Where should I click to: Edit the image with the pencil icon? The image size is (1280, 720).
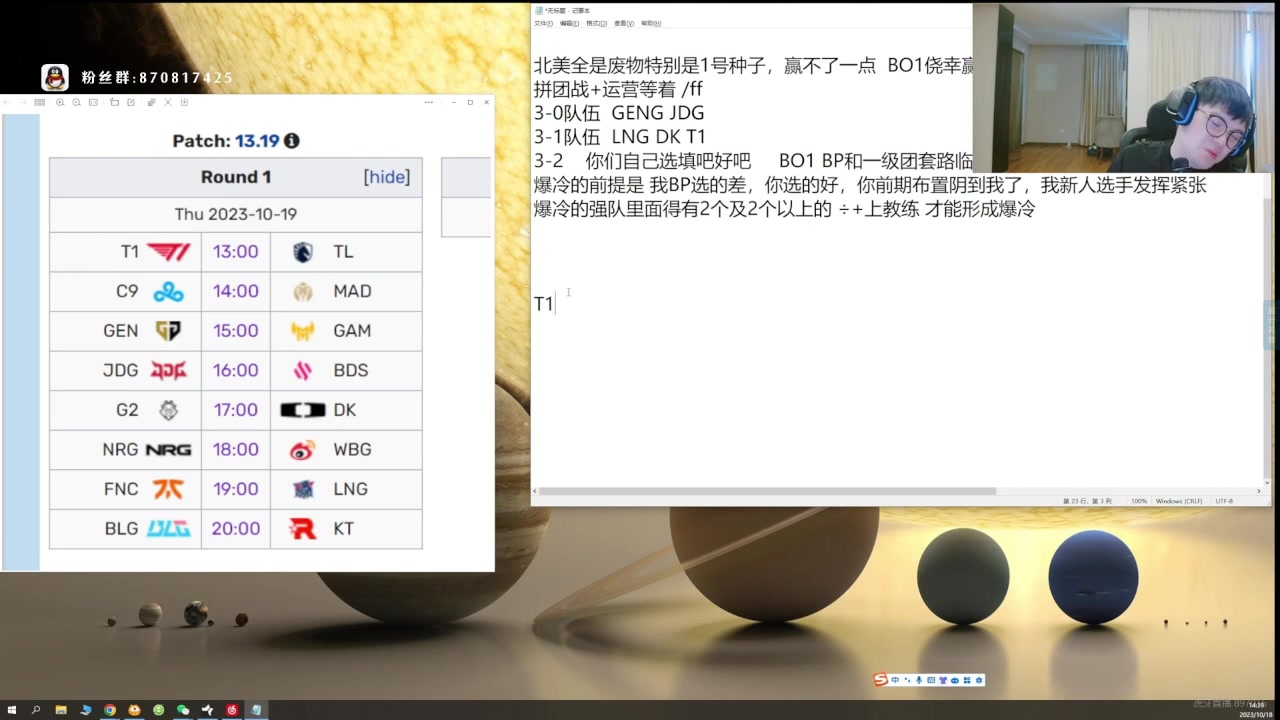pyautogui.click(x=131, y=102)
